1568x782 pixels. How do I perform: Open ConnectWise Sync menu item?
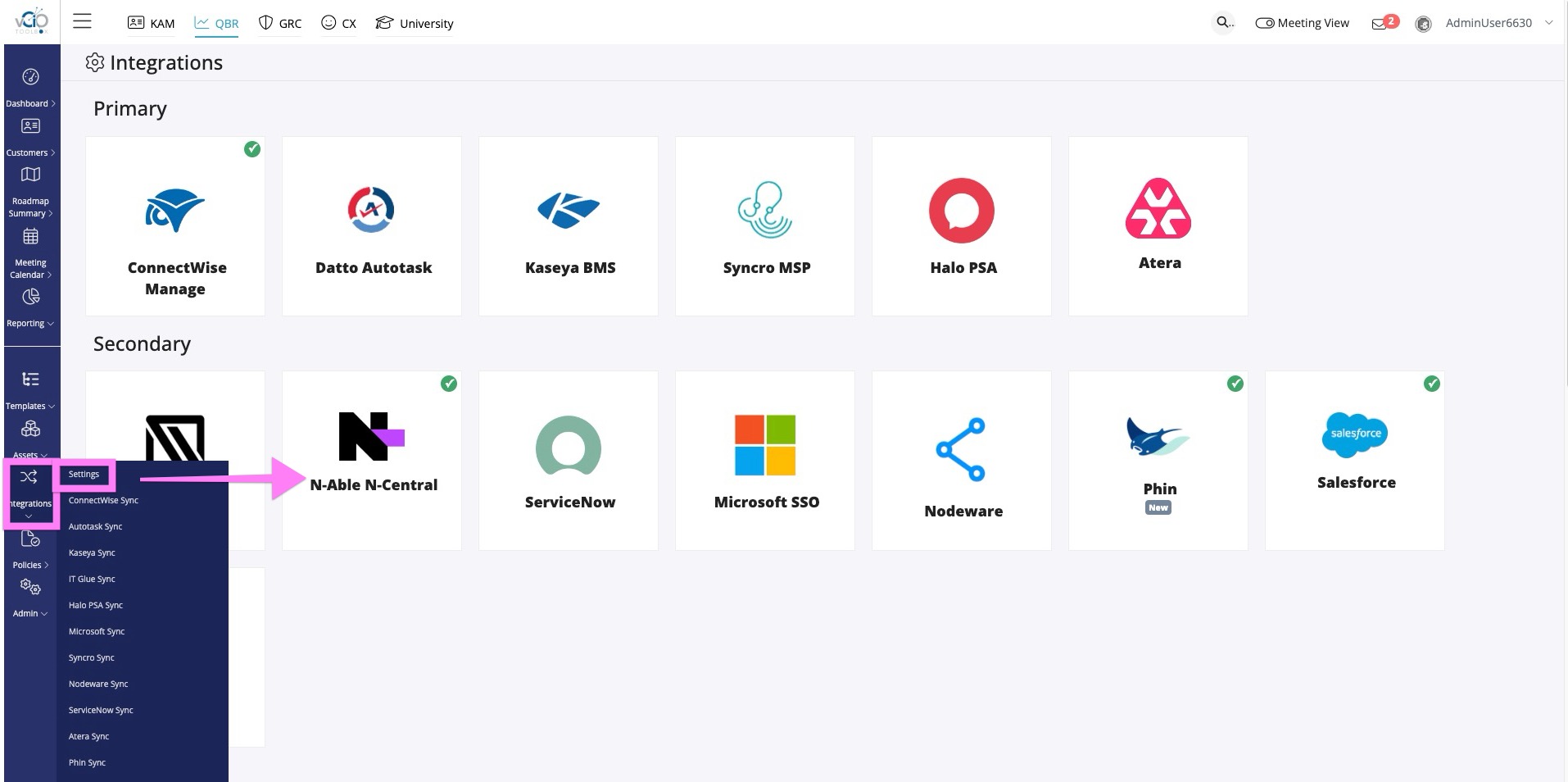click(103, 501)
